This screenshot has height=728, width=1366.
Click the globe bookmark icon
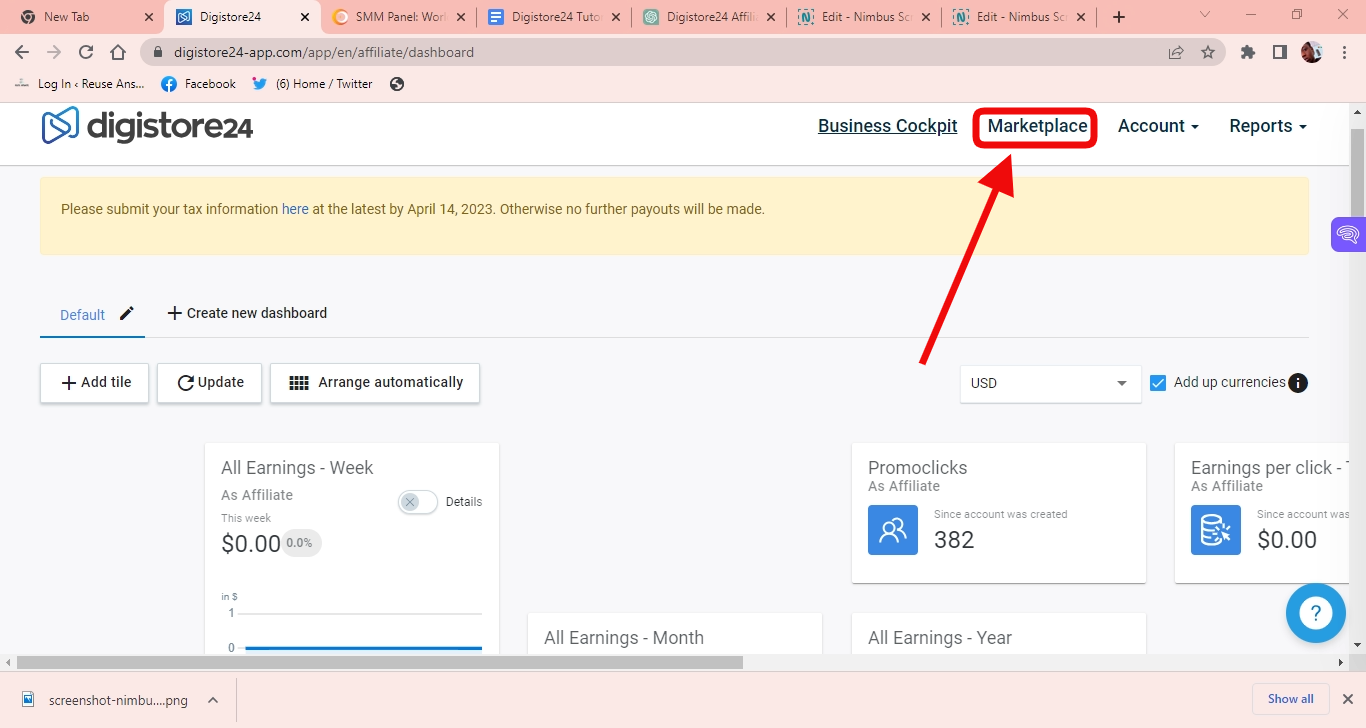pyautogui.click(x=397, y=84)
